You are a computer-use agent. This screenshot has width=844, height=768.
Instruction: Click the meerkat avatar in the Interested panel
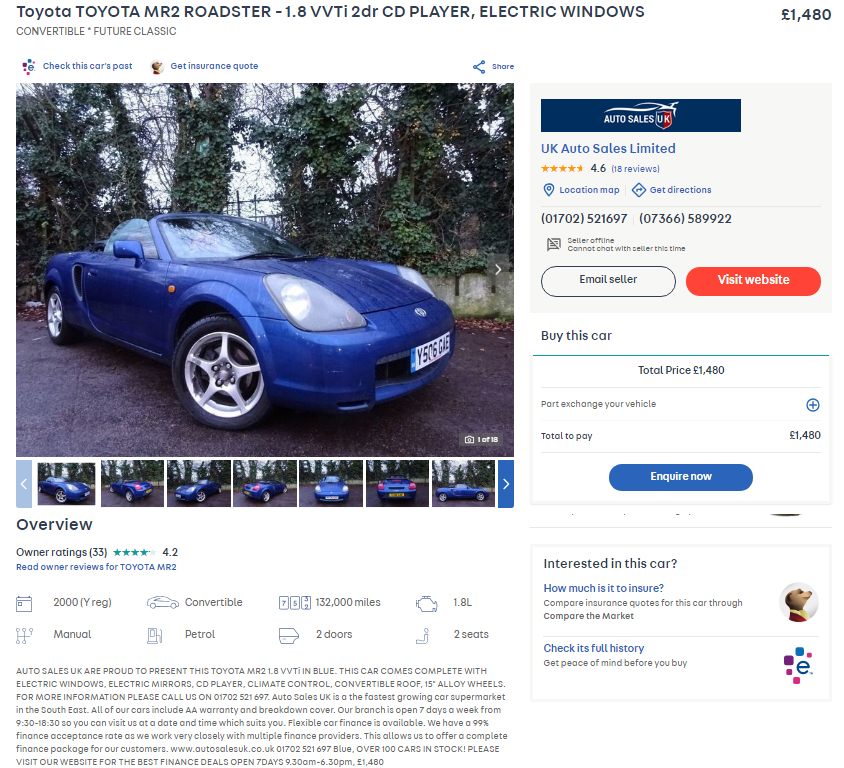click(x=798, y=602)
